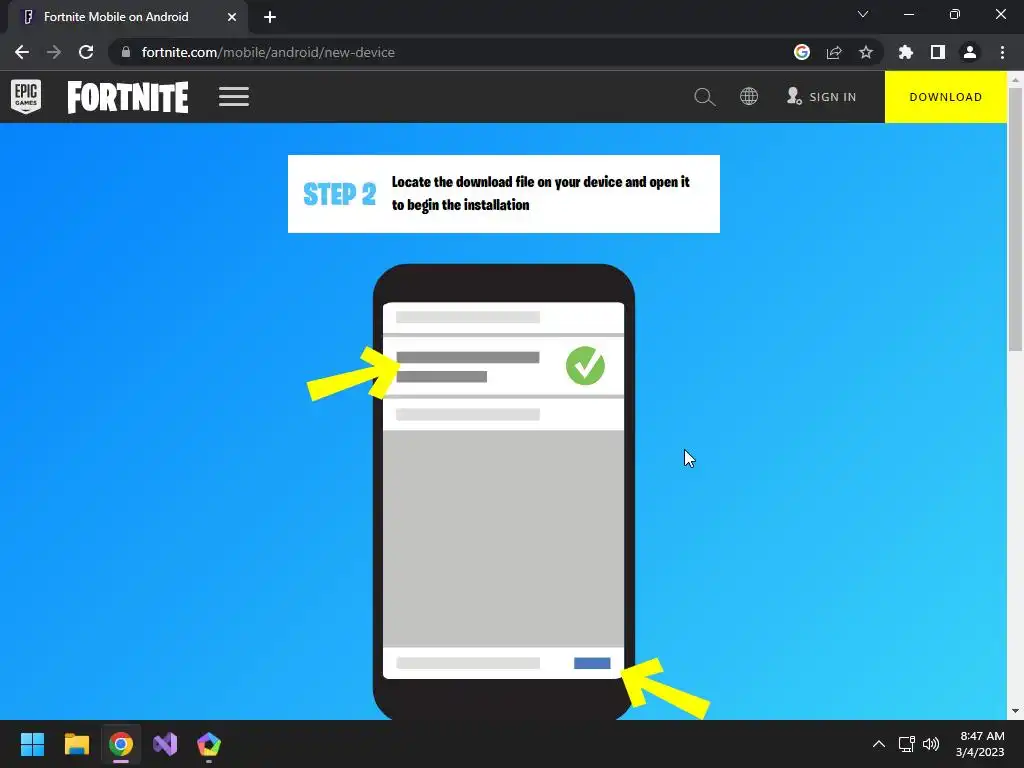Click the SIGN IN link
The height and width of the screenshot is (768, 1024).
click(822, 97)
